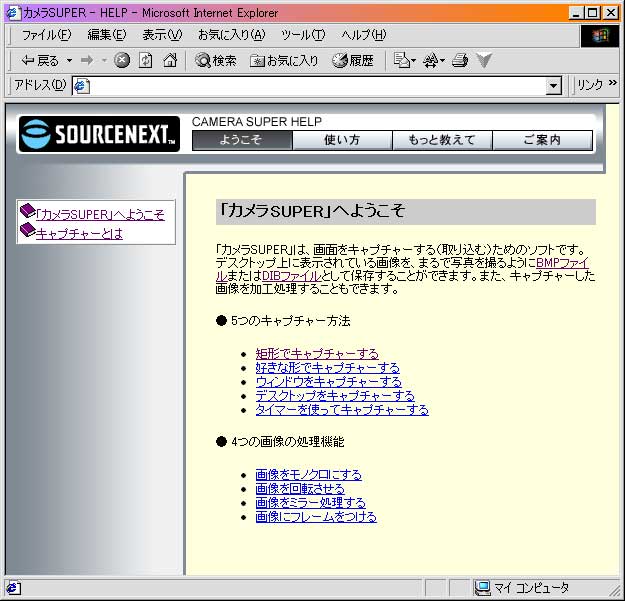This screenshot has width=625, height=601.
Task: Open the 履歴 history toolbar button
Action: coord(353,61)
